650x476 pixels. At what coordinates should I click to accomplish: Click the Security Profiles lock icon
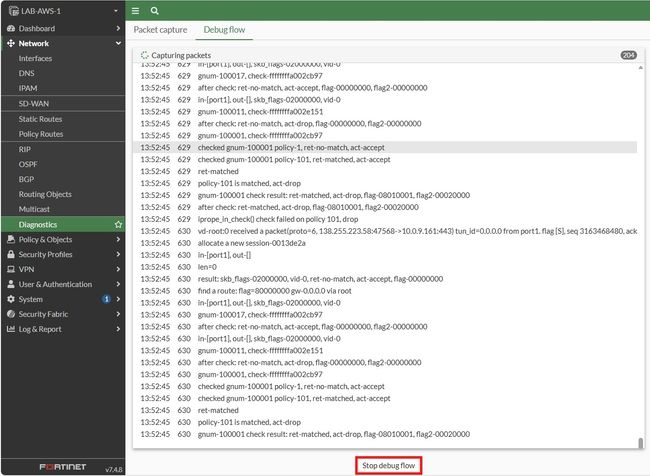[x=11, y=254]
